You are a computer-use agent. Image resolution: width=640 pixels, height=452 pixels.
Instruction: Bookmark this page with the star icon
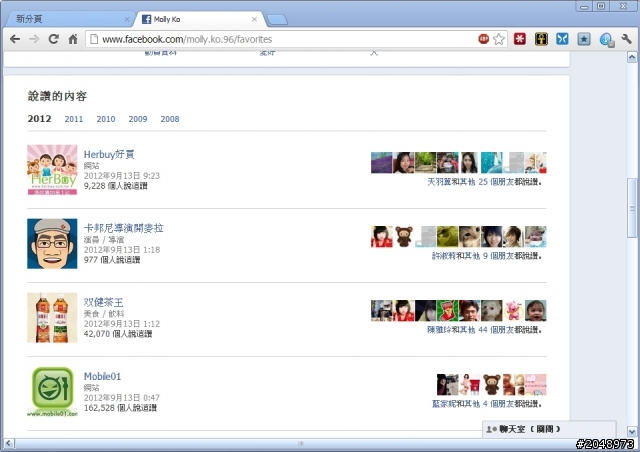(498, 39)
